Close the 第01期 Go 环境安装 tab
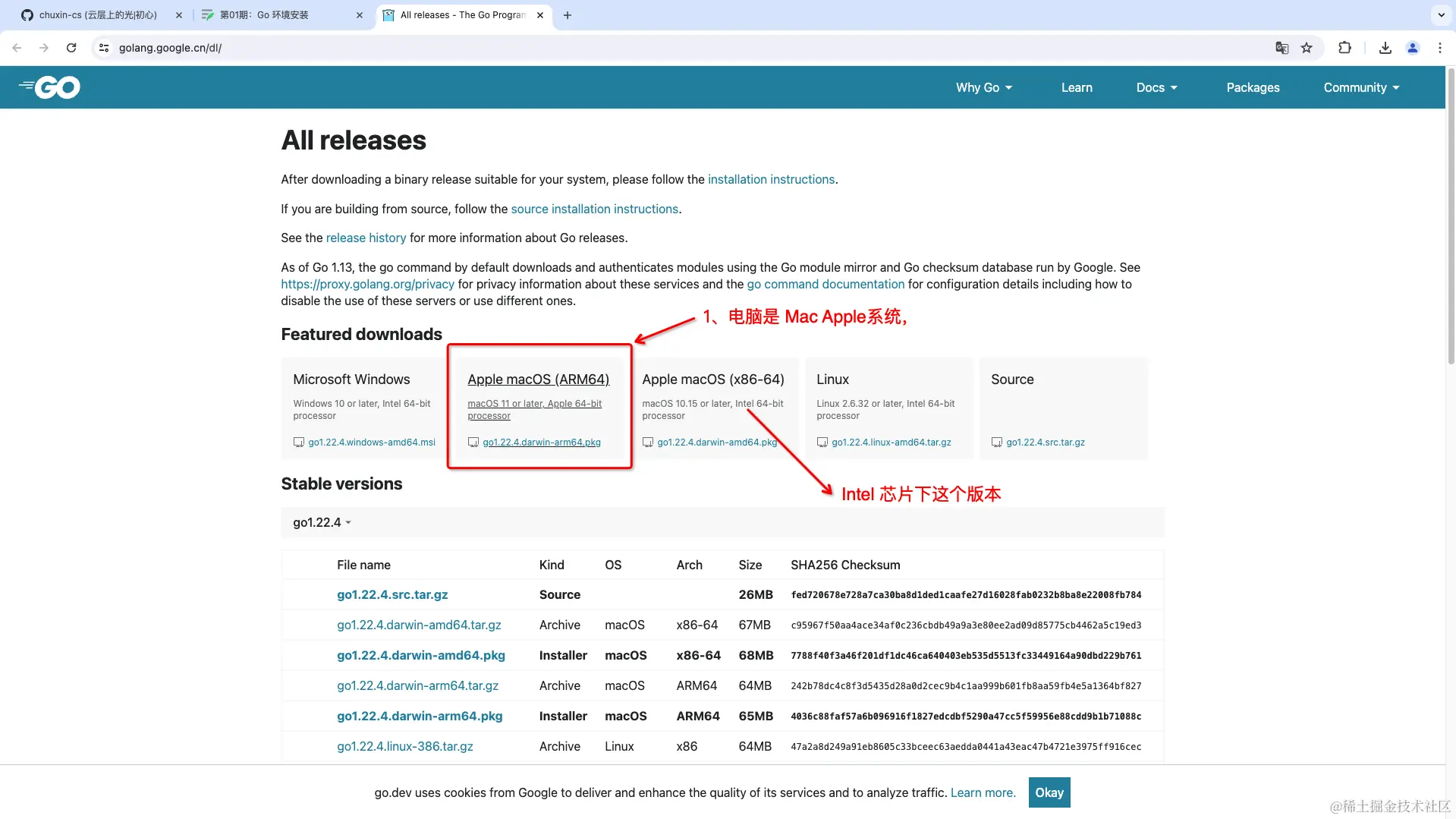Image resolution: width=1456 pixels, height=819 pixels. 360,15
